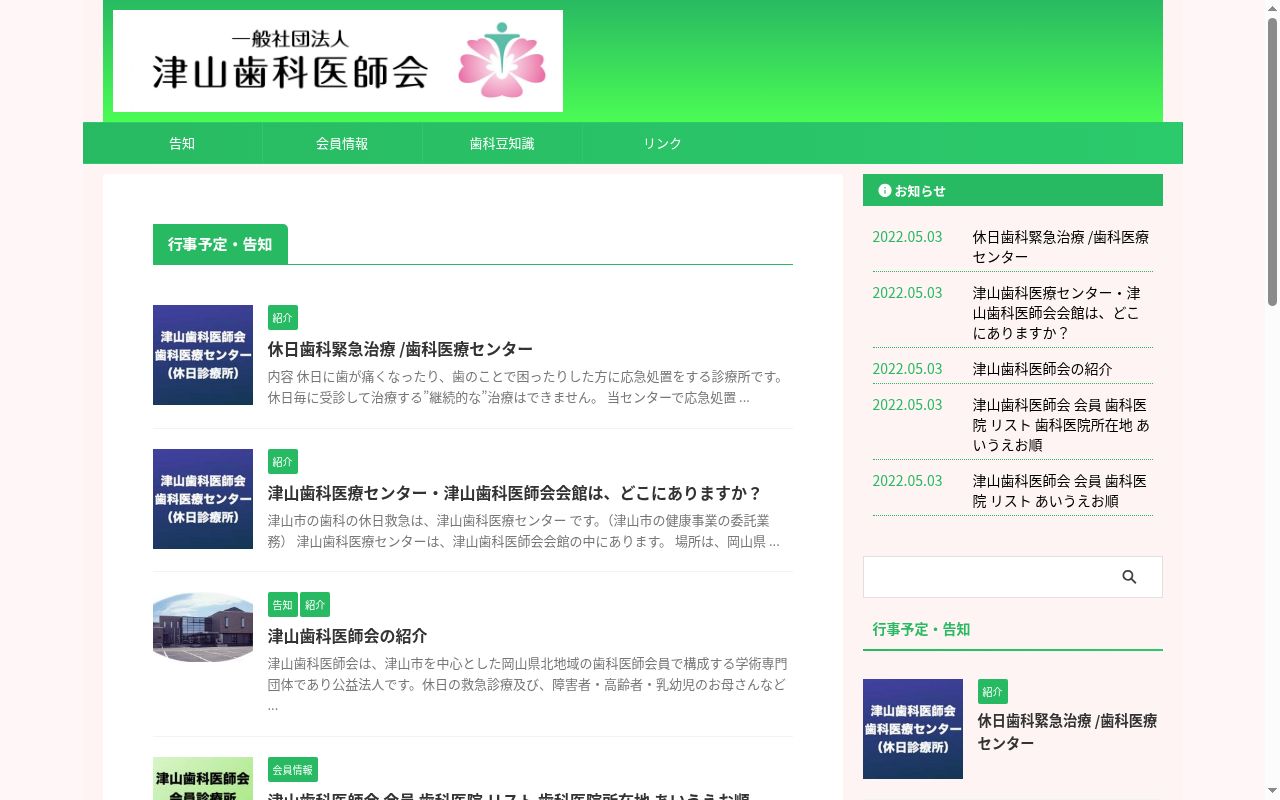1280x800 pixels.
Task: Open news item 休日歯科緊急治療 in お知らせ
Action: coord(1061,247)
